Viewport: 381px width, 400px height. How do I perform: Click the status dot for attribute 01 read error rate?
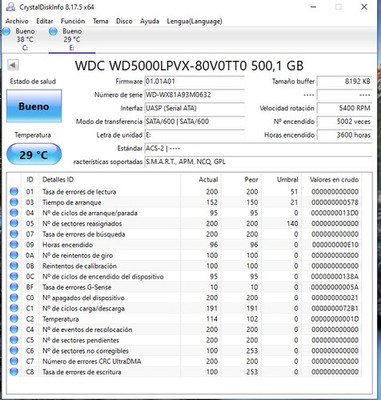click(x=14, y=191)
